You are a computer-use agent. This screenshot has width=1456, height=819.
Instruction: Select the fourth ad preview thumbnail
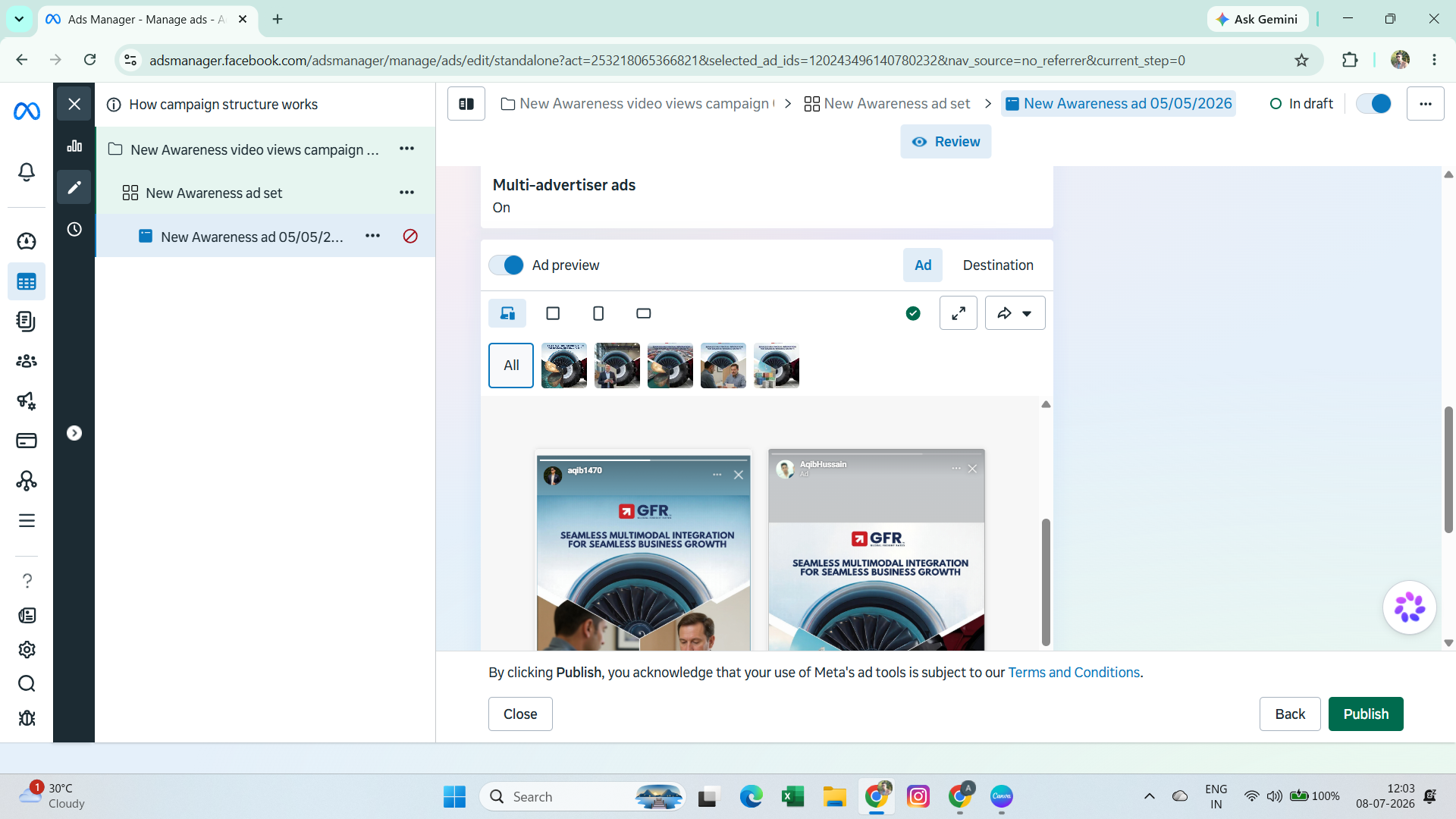(723, 366)
